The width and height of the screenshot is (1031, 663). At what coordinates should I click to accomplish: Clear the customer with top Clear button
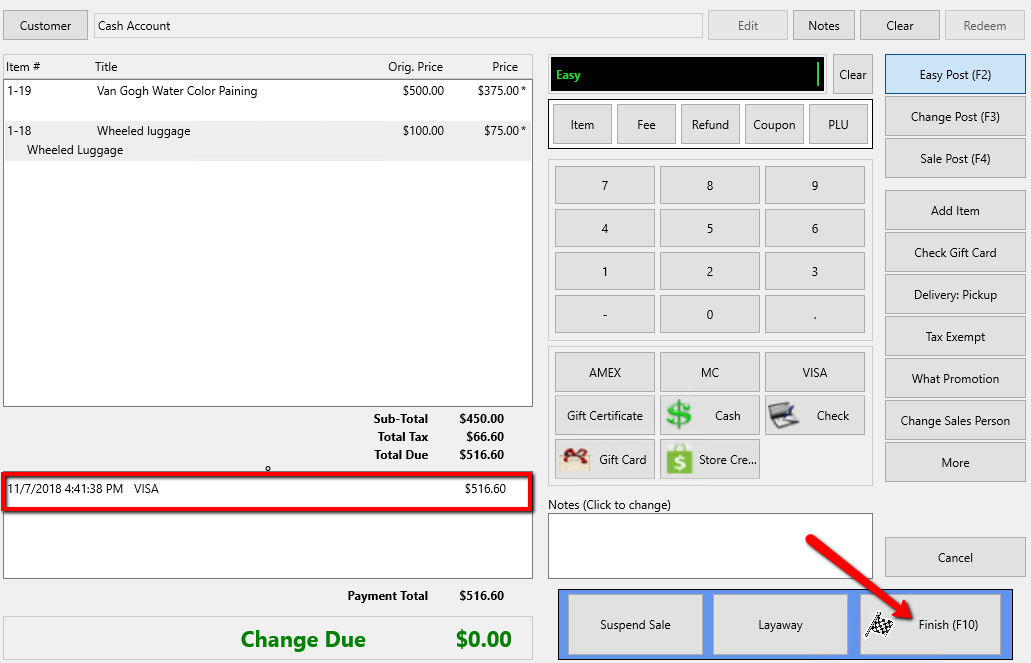(x=899, y=26)
